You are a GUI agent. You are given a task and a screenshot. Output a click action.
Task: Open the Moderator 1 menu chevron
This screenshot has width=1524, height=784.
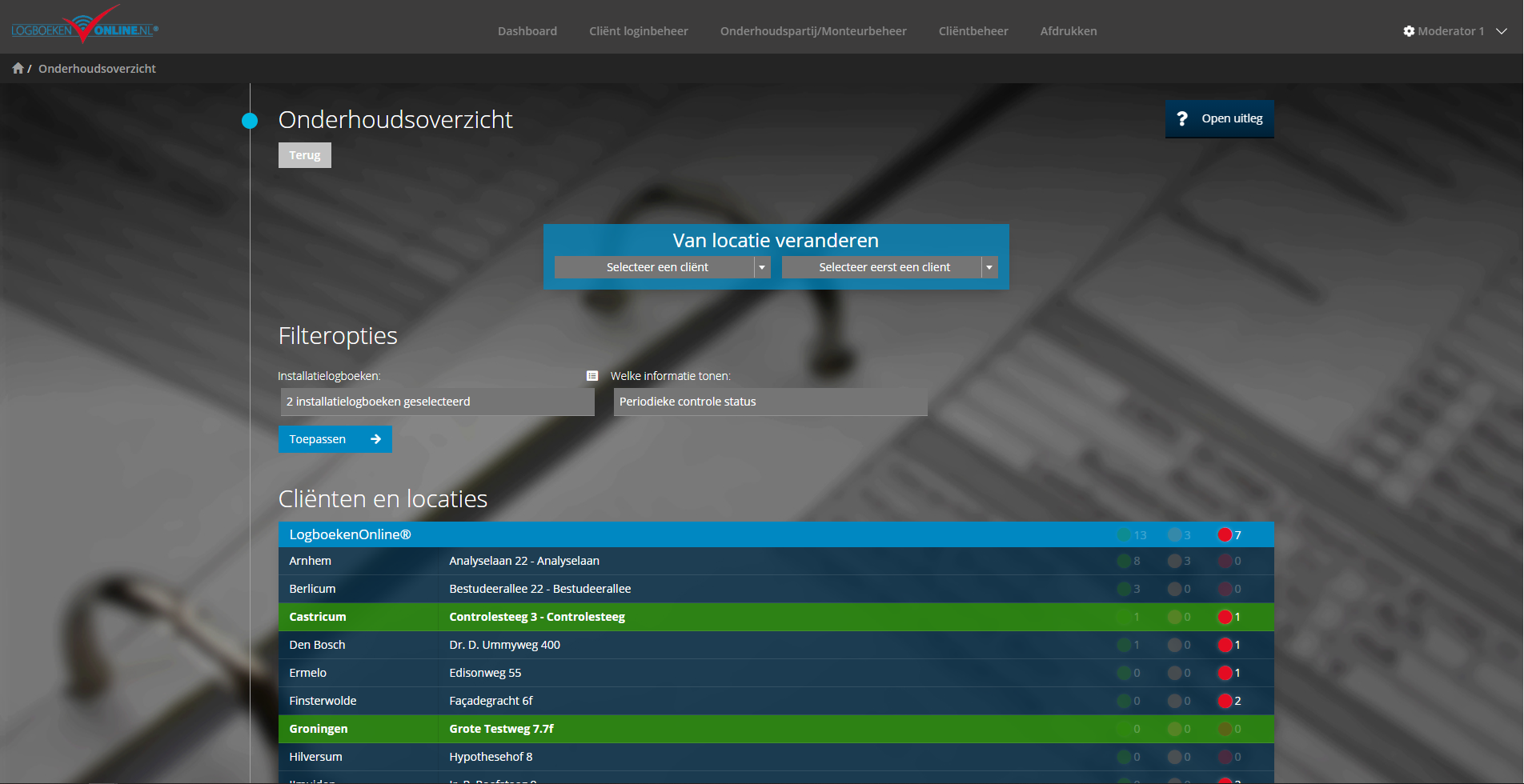(x=1502, y=31)
